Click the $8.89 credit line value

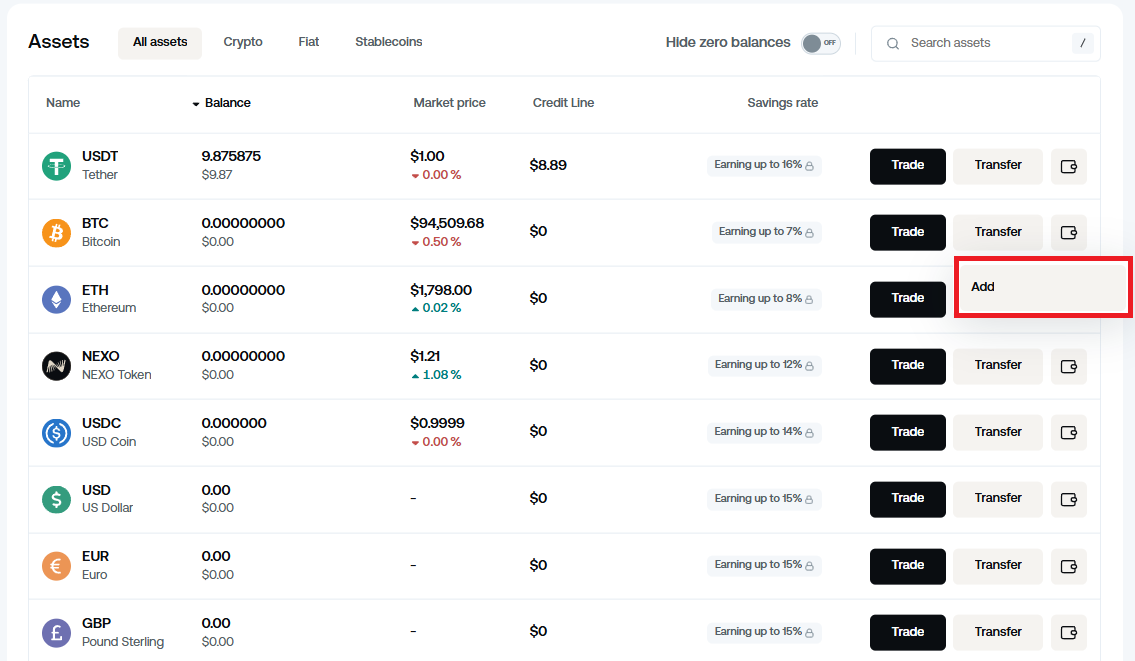[x=548, y=165]
